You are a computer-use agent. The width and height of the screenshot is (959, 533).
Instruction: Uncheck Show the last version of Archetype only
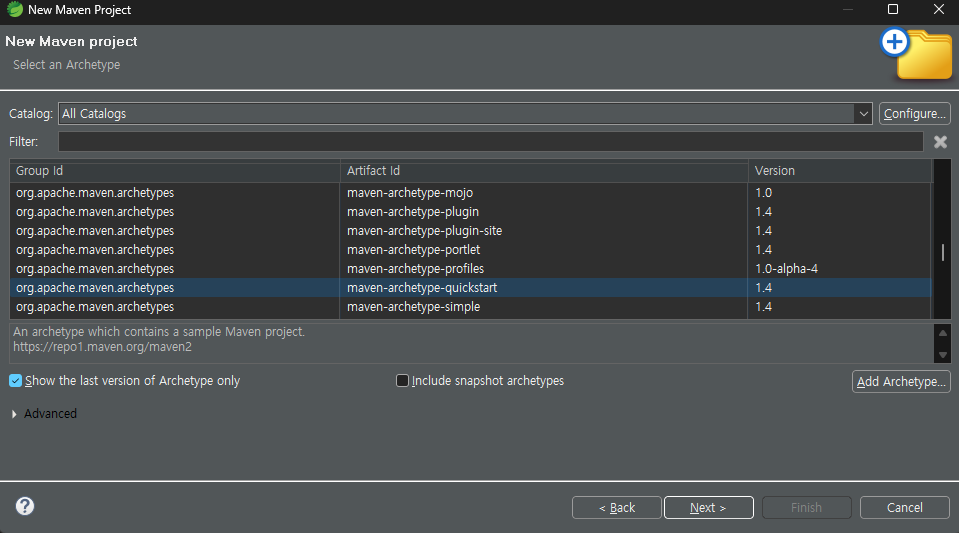(15, 381)
